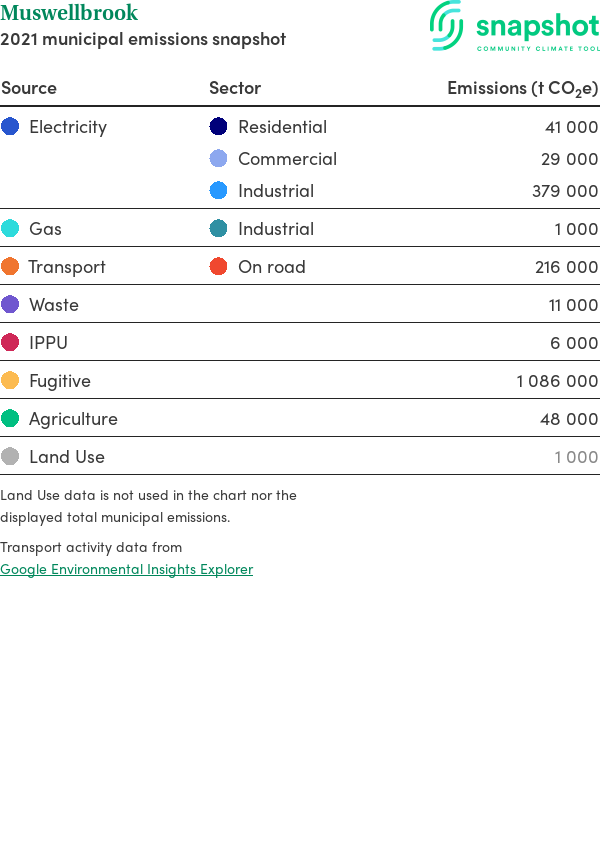Screen dimensions: 600x850
Task: Click the On road sector dot
Action: [x=219, y=267]
